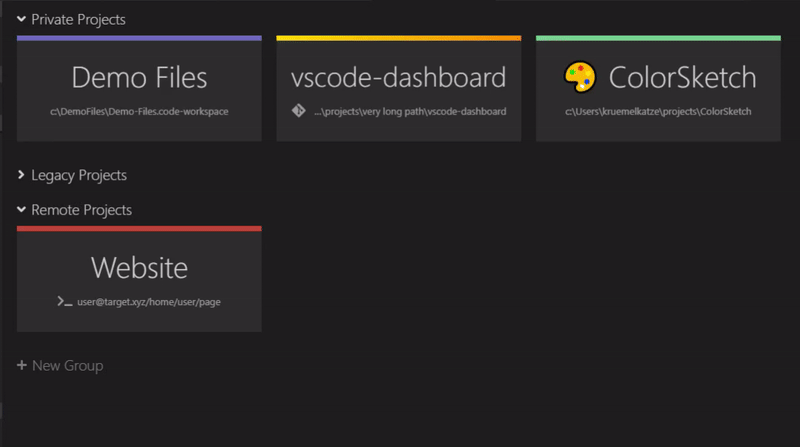Click the ColorSketch folder path text
This screenshot has width=800, height=447.
[x=658, y=111]
